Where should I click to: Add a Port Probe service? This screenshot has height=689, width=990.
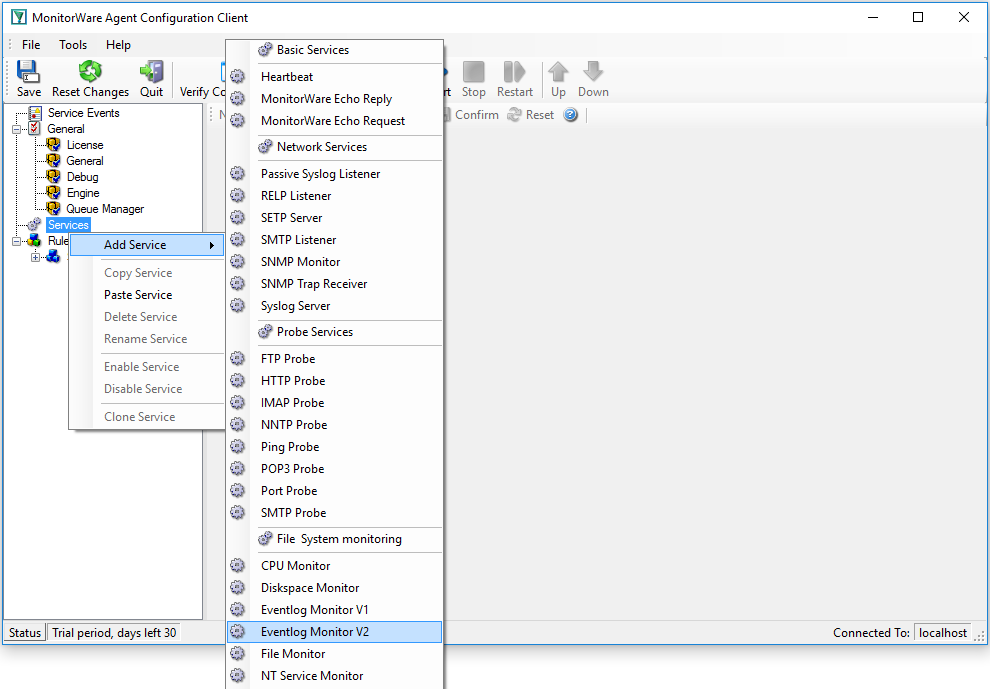click(x=335, y=491)
